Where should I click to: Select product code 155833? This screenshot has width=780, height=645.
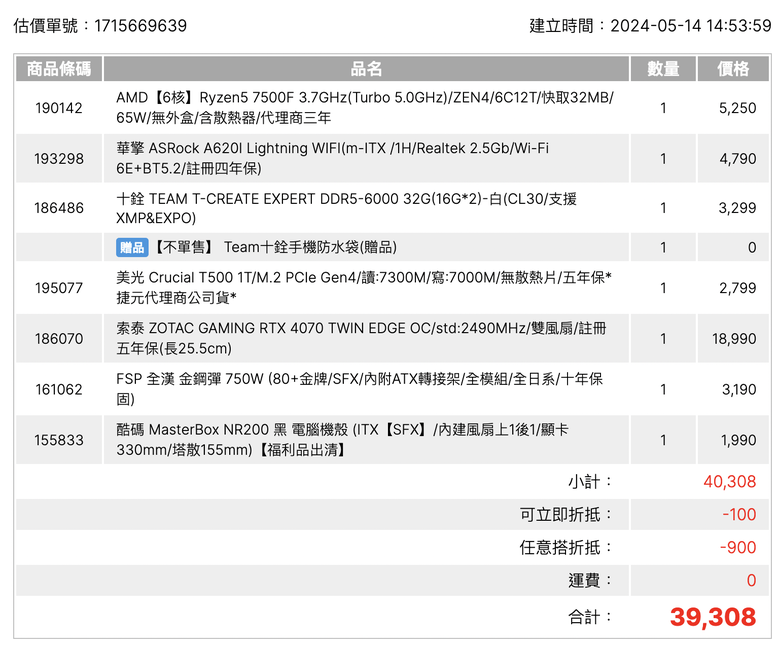tap(59, 440)
